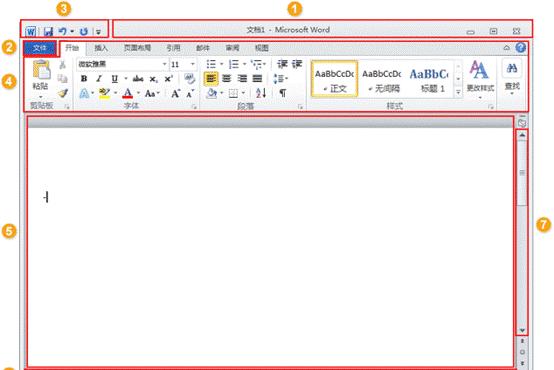The image size is (554, 370).
Task: Grow the font size
Action: pos(176,93)
